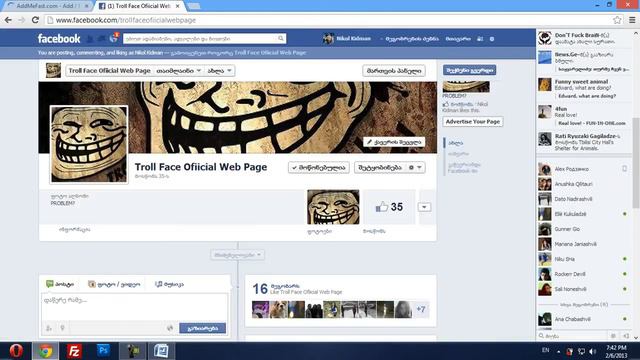
Task: Open the messages icon in Facebook bar
Action: click(x=102, y=39)
